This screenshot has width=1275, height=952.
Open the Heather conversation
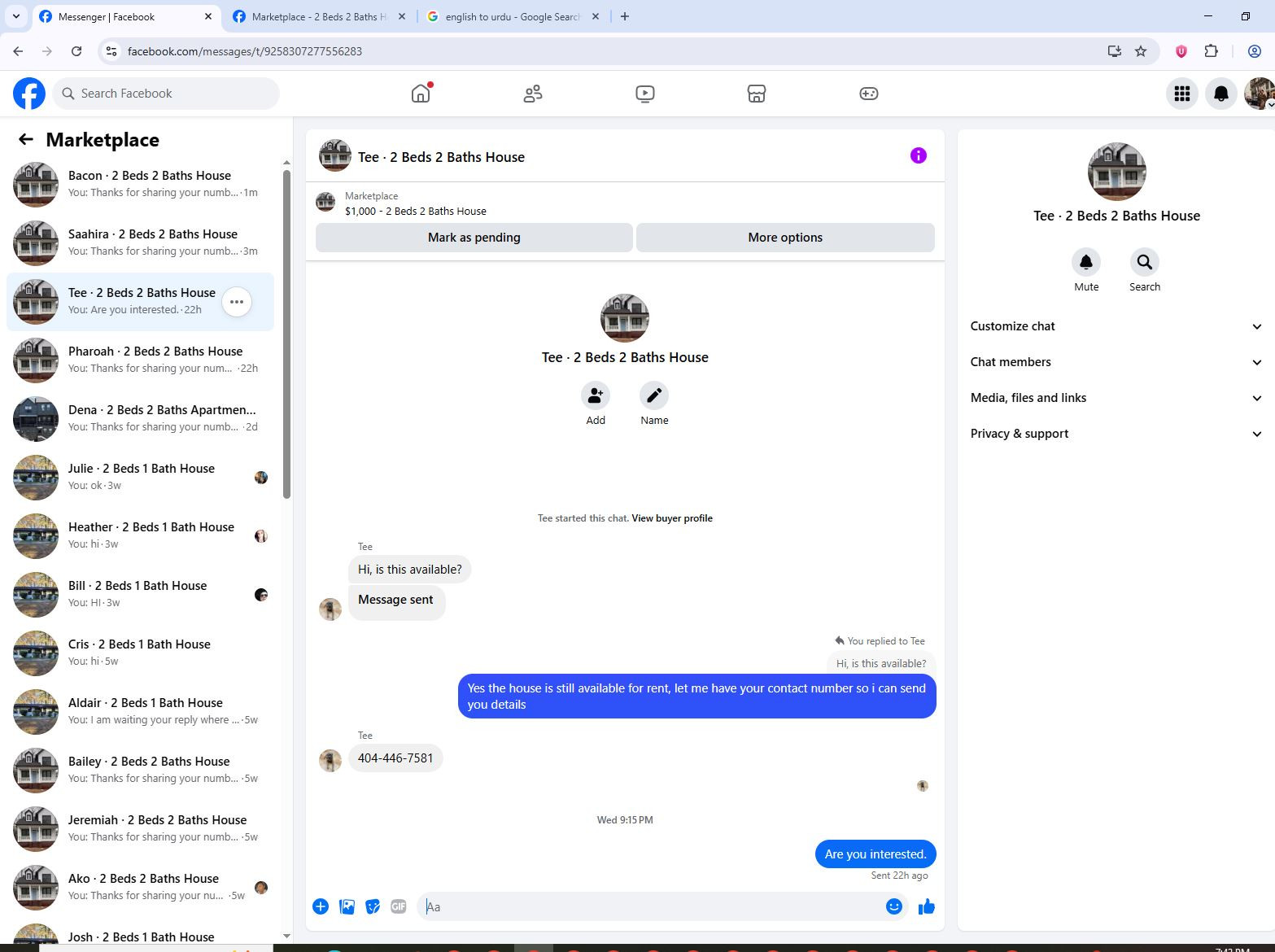click(140, 536)
